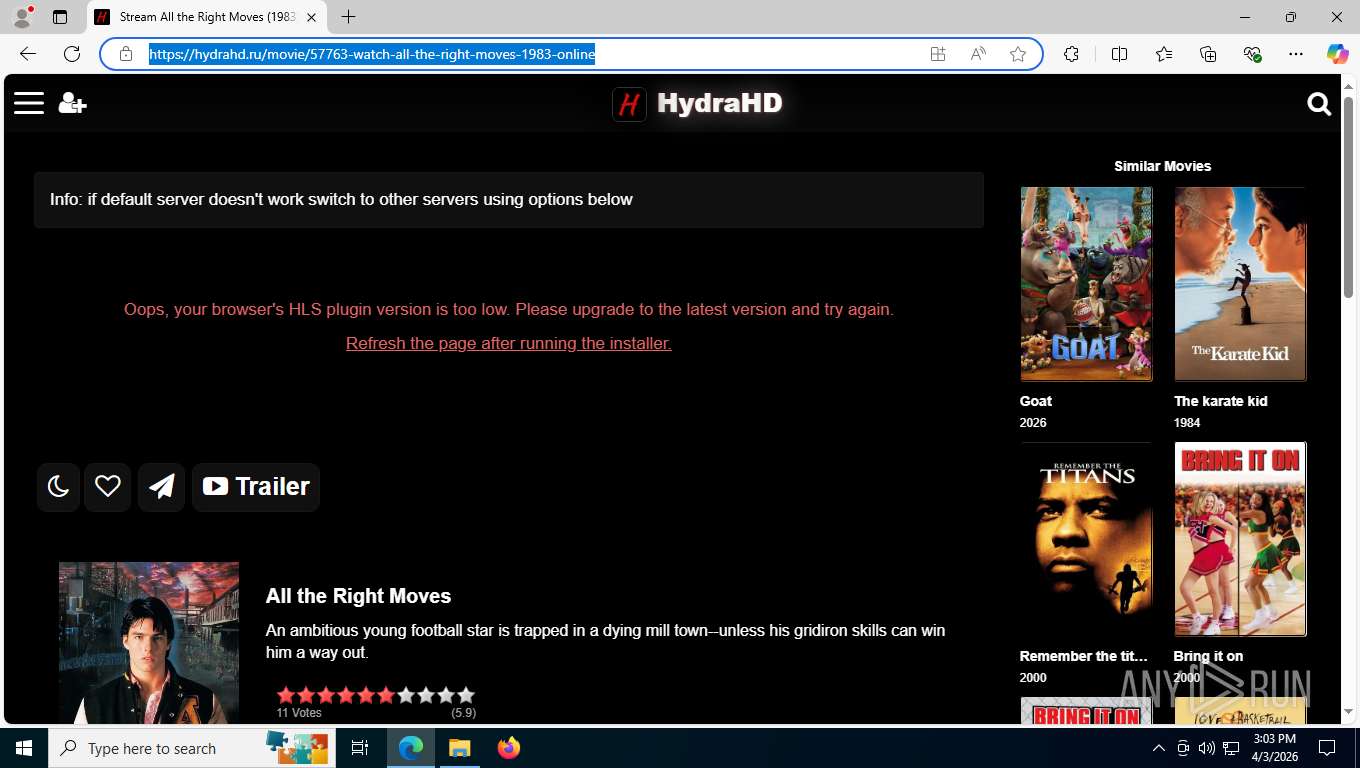The height and width of the screenshot is (768, 1360).
Task: Open Edge Settings and more menu
Action: coord(1296,54)
